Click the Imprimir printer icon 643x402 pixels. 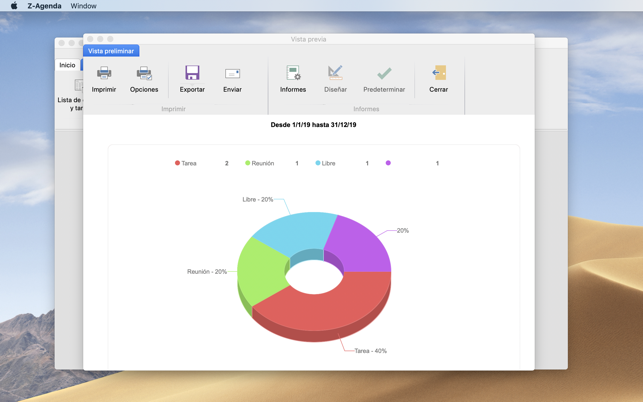104,73
